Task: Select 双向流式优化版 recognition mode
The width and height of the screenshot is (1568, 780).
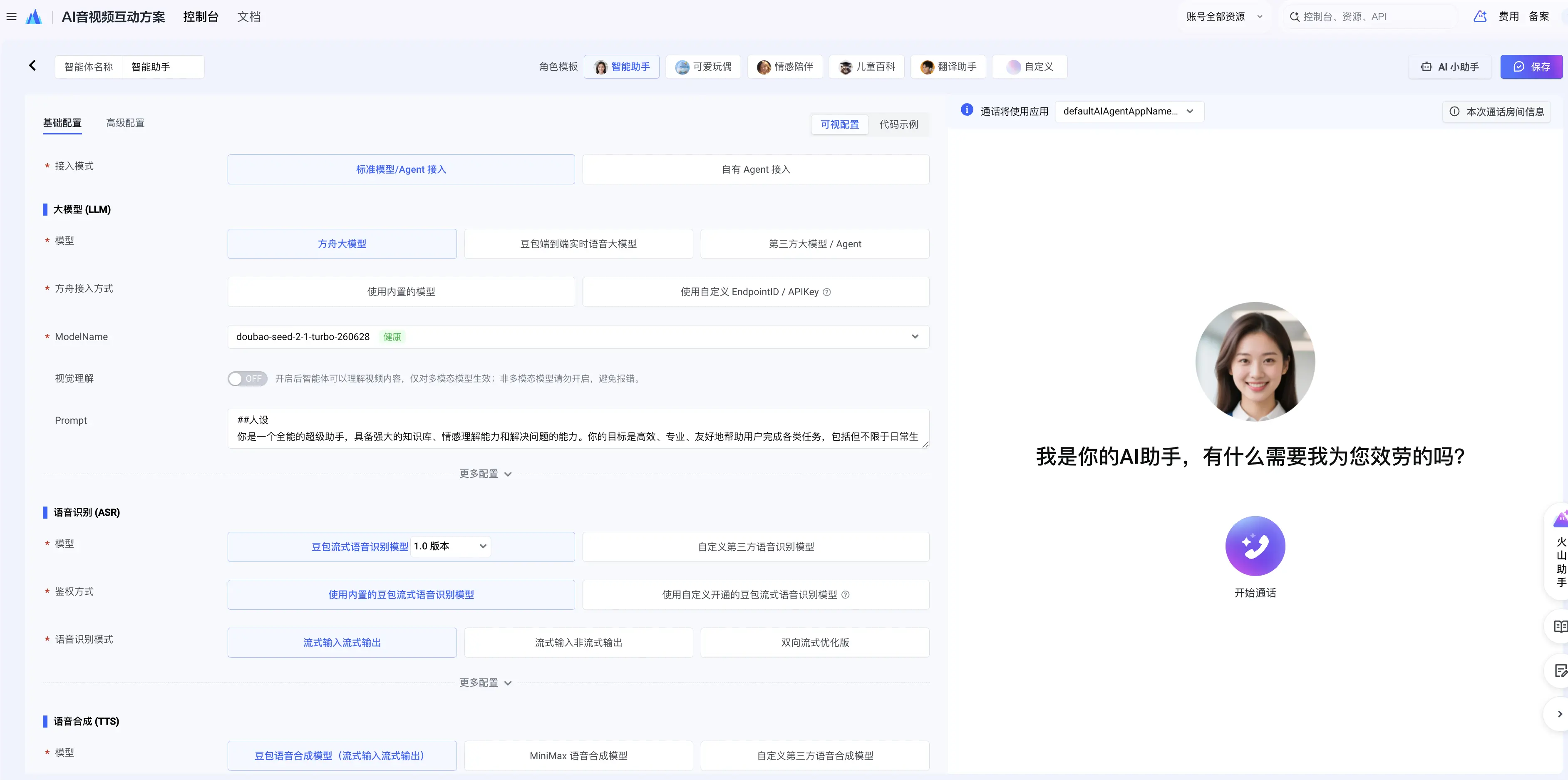Action: (x=814, y=642)
